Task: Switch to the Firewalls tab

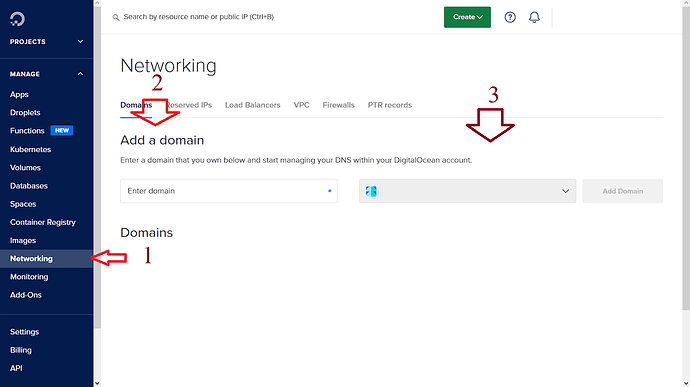Action: coord(338,105)
